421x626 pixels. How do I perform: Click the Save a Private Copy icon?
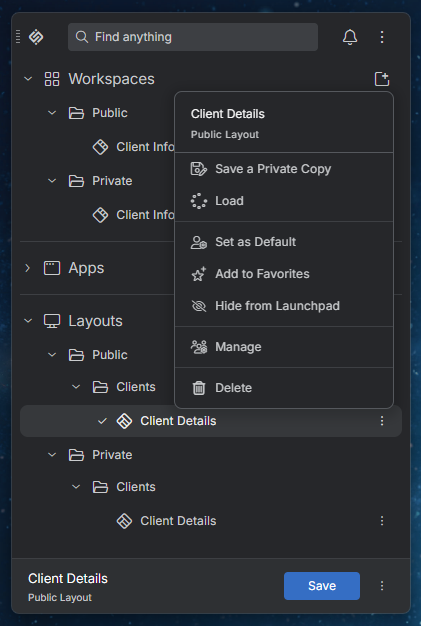(x=199, y=169)
